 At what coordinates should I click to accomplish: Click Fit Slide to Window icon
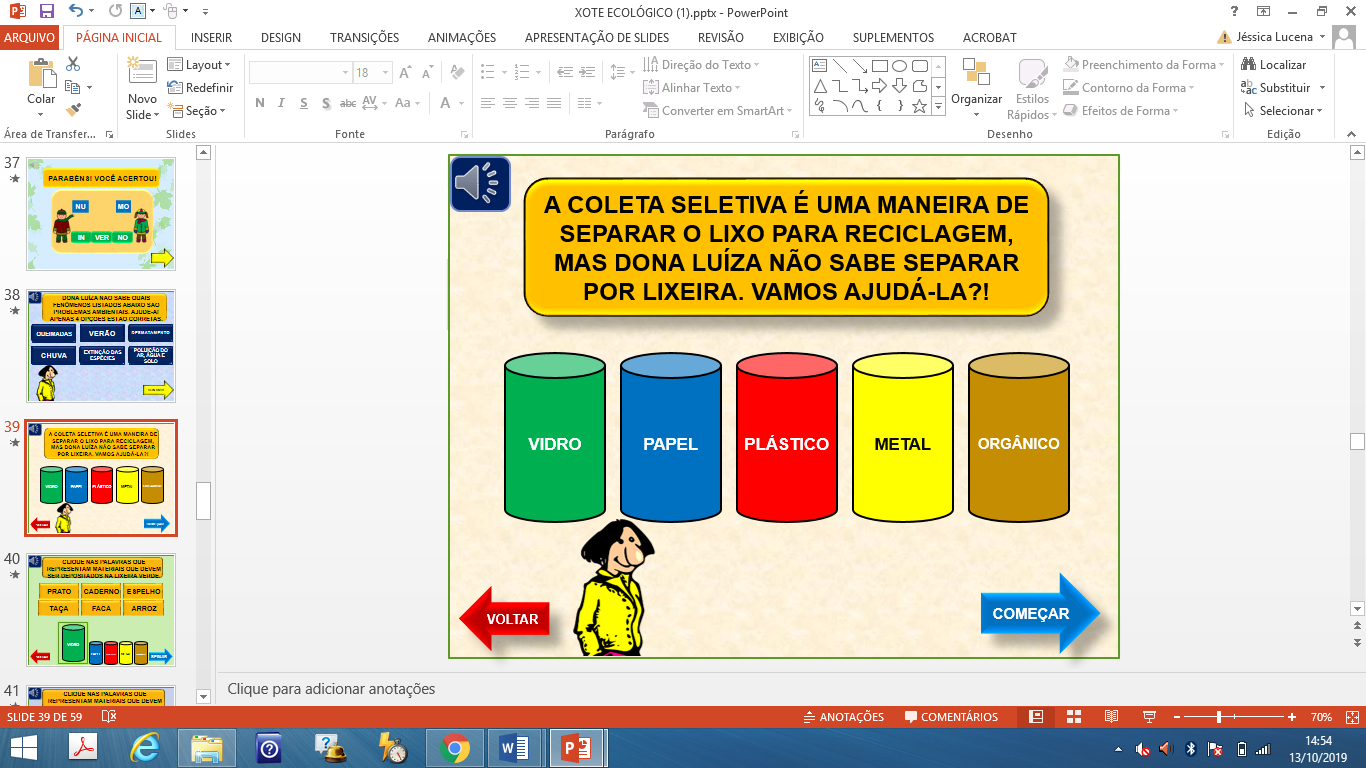point(1350,717)
